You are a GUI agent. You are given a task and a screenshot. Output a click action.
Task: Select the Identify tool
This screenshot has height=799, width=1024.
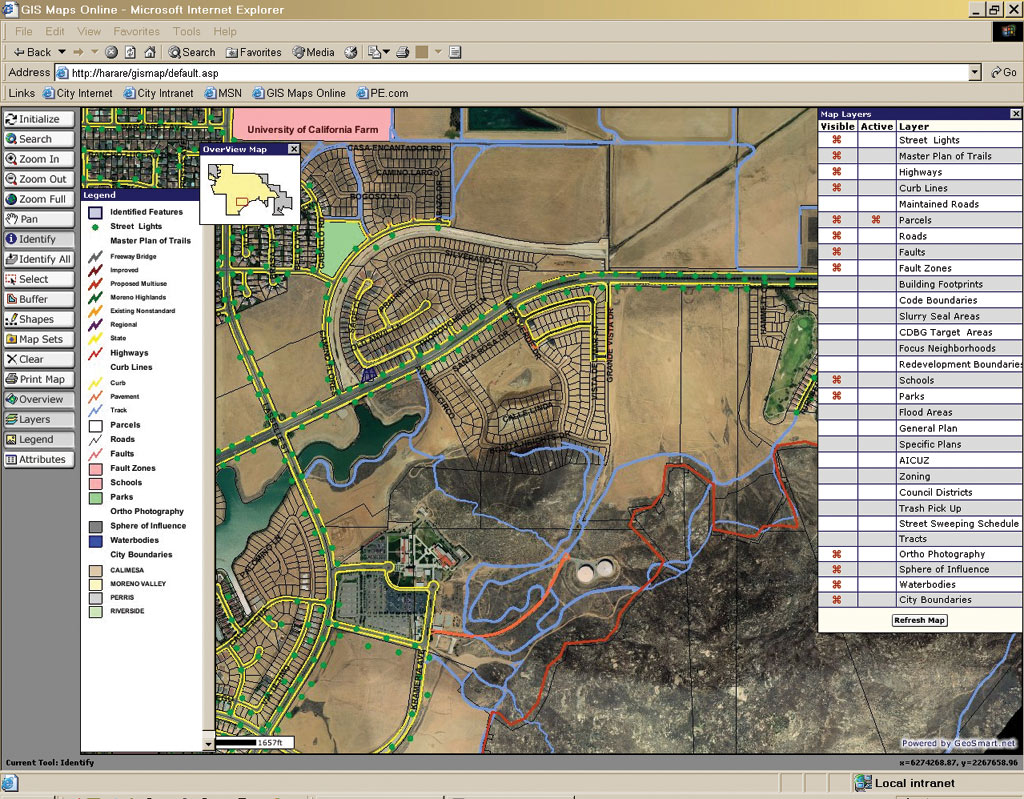coord(39,239)
